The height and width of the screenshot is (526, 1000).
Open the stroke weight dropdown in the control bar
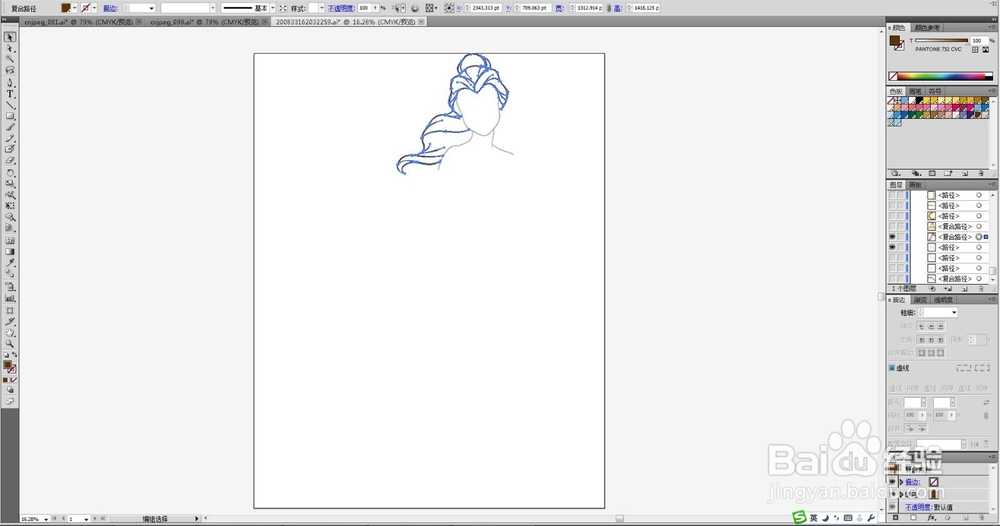151,8
